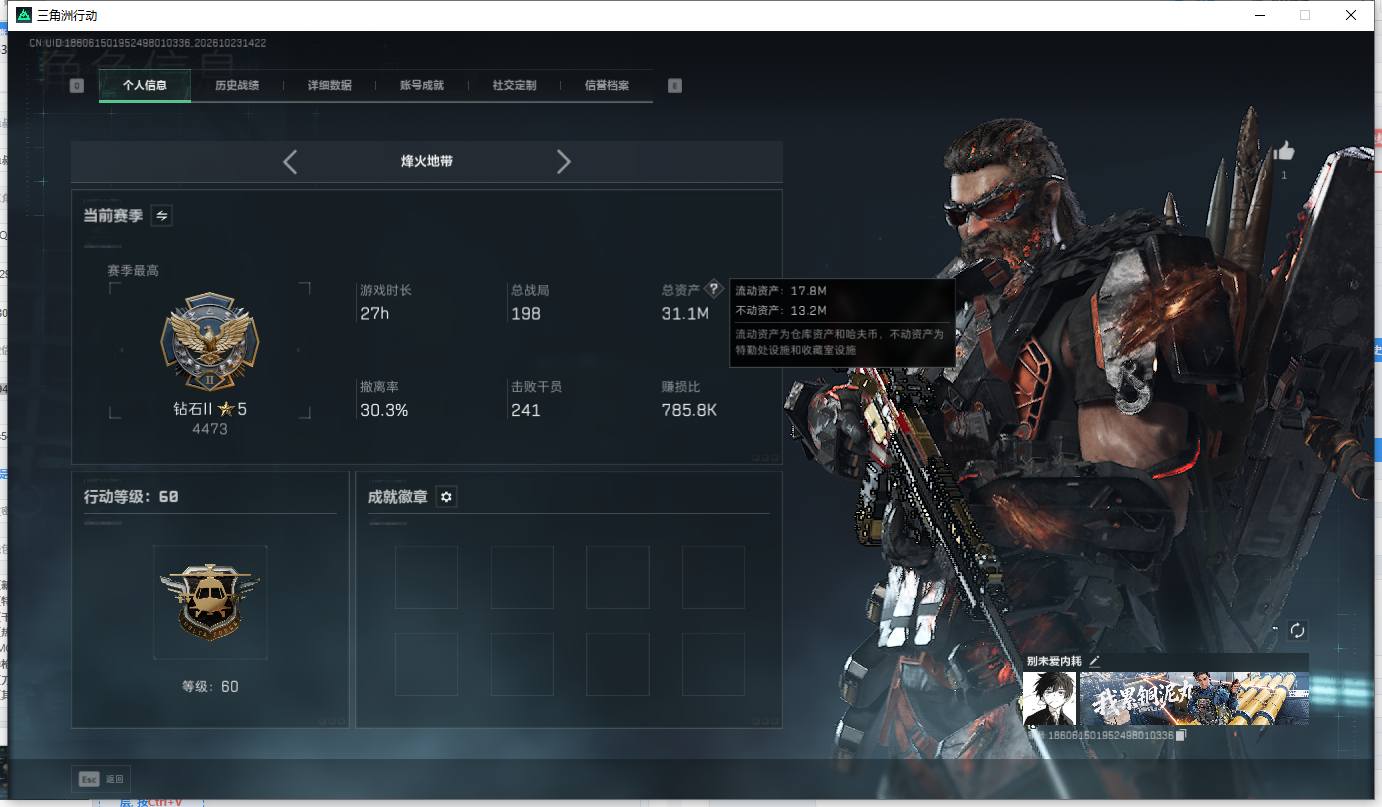Viewport: 1382px width, 807px height.
Task: Click the 总资产 question mark help icon
Action: [713, 289]
